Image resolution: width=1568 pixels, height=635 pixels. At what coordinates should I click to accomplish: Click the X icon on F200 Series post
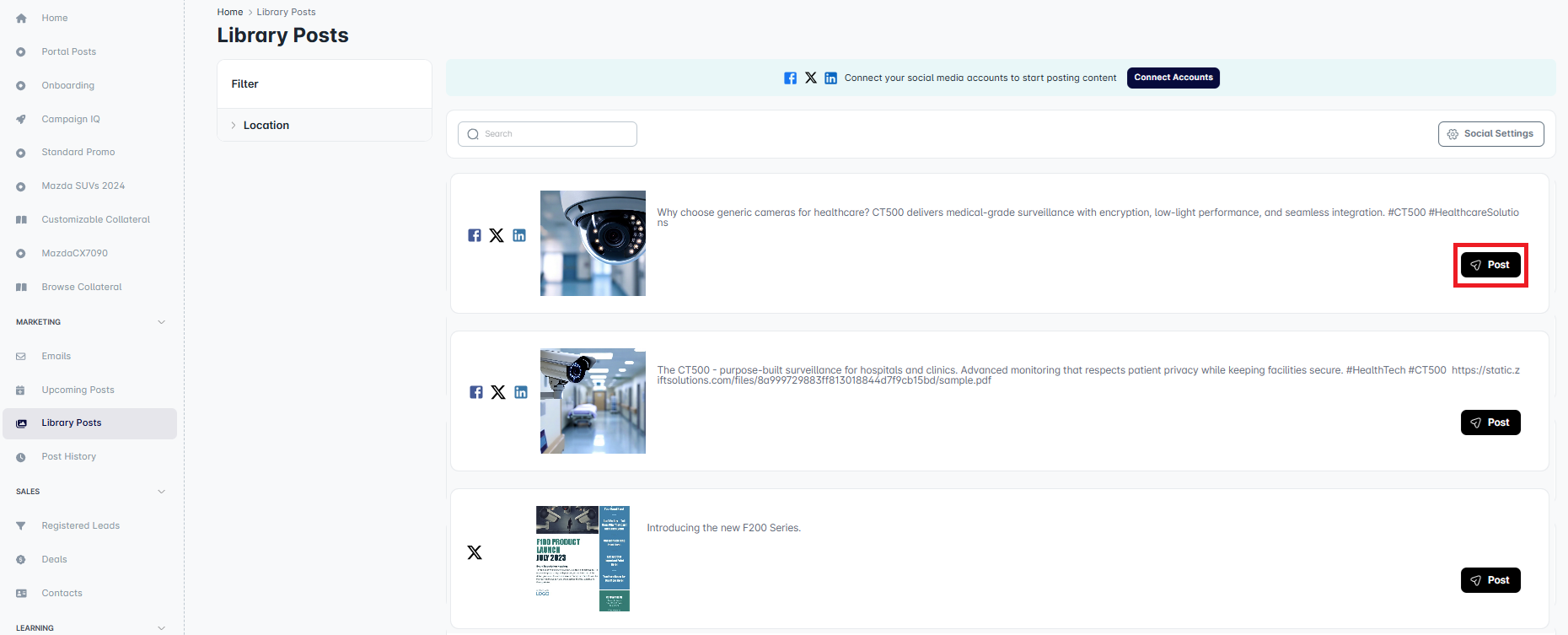pos(475,552)
